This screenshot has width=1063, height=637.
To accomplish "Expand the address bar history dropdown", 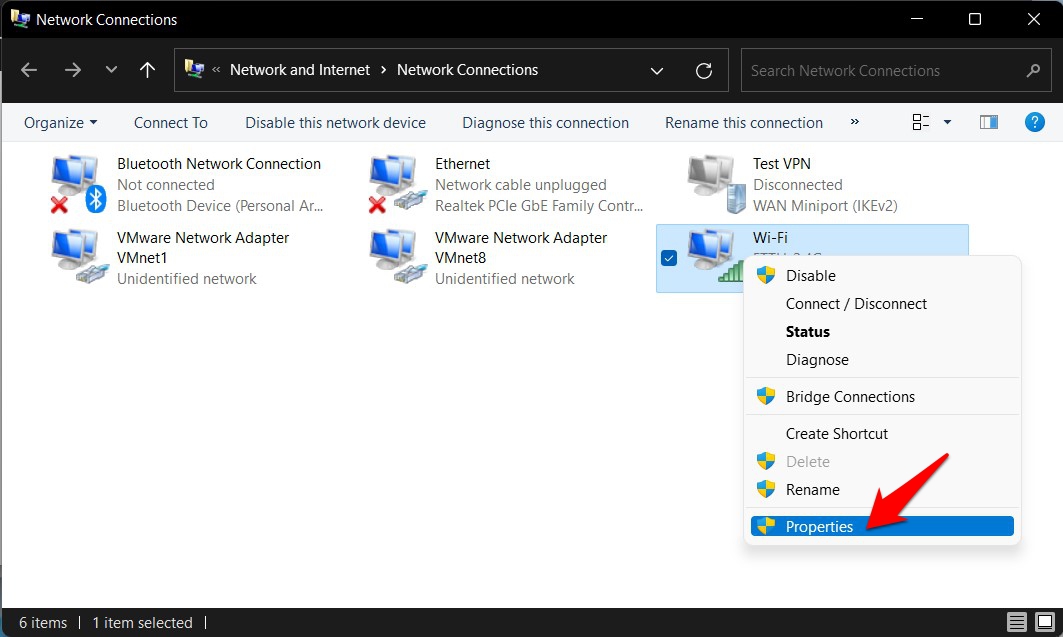I will [x=657, y=71].
